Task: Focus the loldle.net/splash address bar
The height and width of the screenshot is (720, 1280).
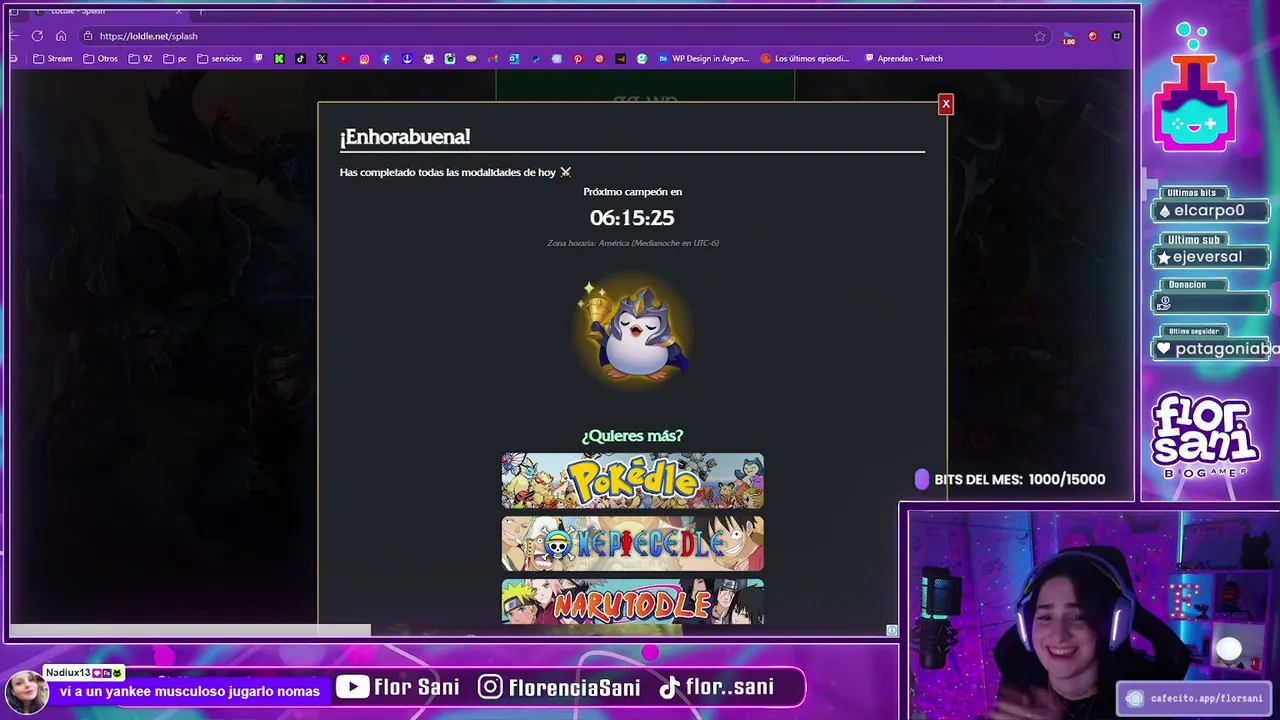Action: (x=565, y=36)
